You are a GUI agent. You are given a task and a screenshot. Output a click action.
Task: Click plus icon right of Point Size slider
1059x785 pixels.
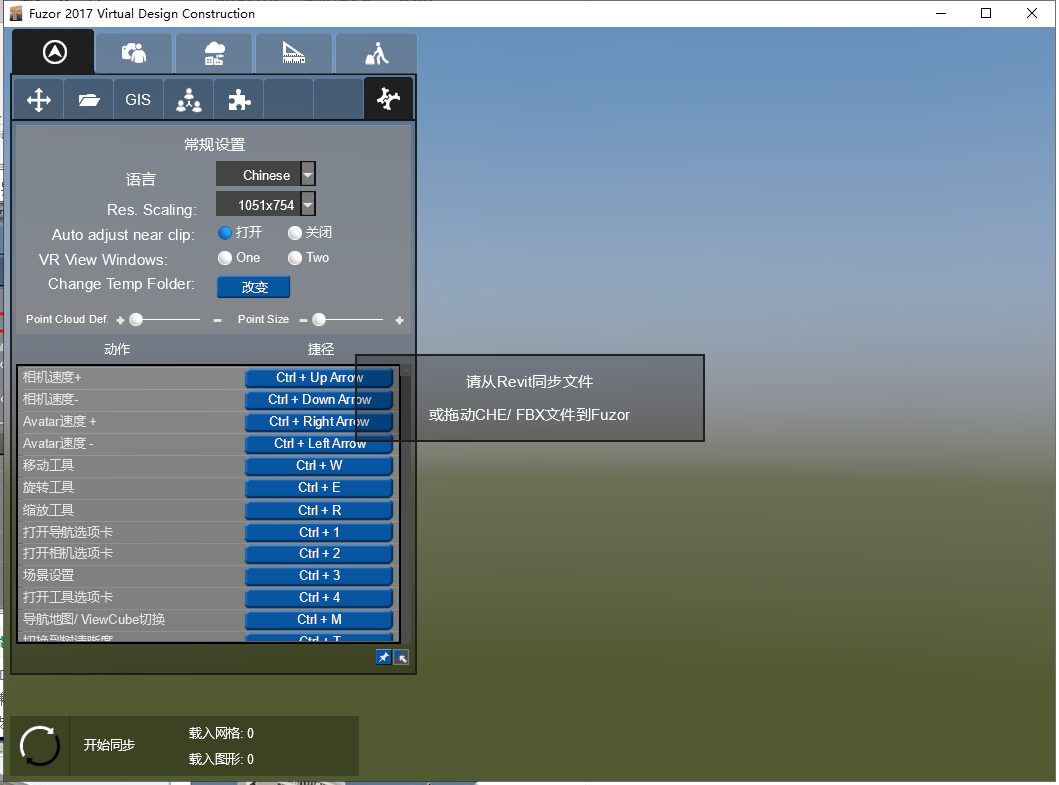coord(399,320)
